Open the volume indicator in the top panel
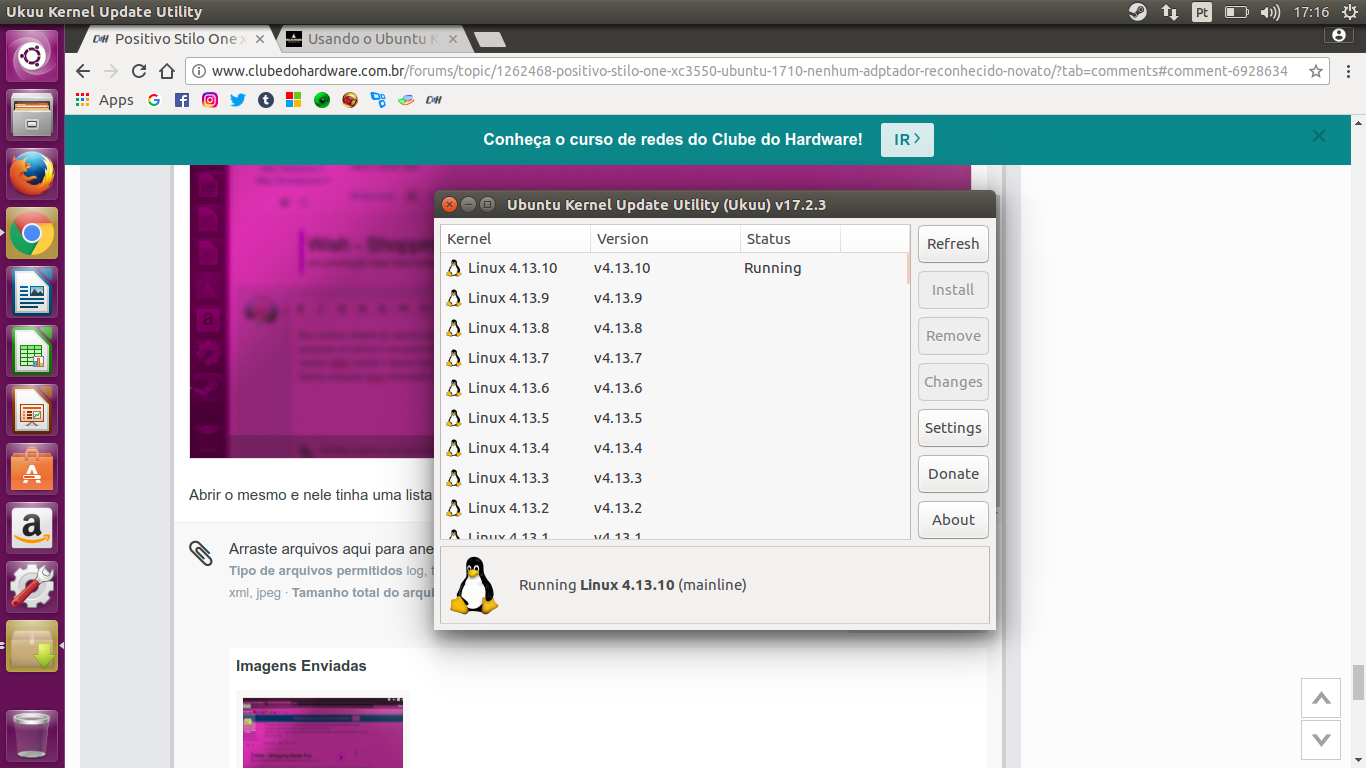The width and height of the screenshot is (1366, 768). [x=1270, y=12]
